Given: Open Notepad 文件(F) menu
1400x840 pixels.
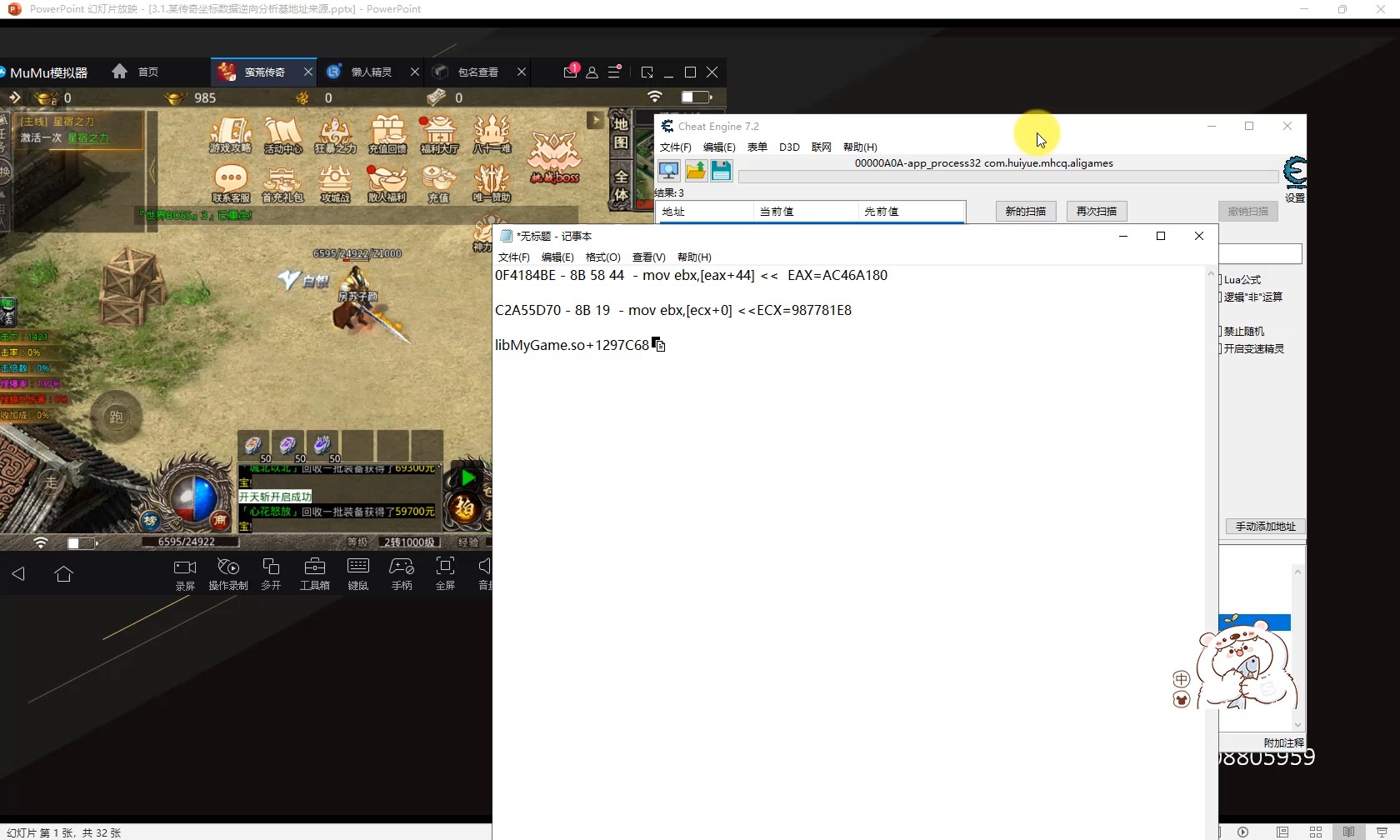Looking at the screenshot, I should click(513, 257).
